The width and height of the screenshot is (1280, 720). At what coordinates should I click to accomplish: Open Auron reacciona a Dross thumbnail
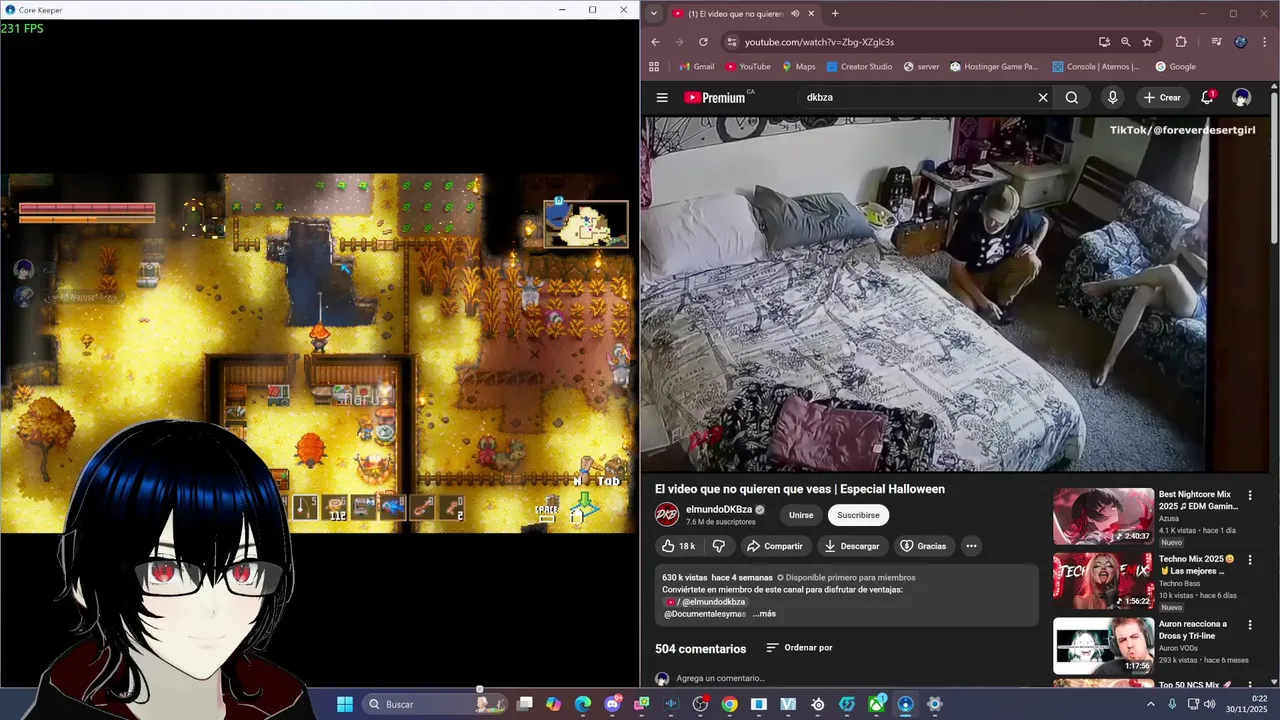click(x=1103, y=646)
